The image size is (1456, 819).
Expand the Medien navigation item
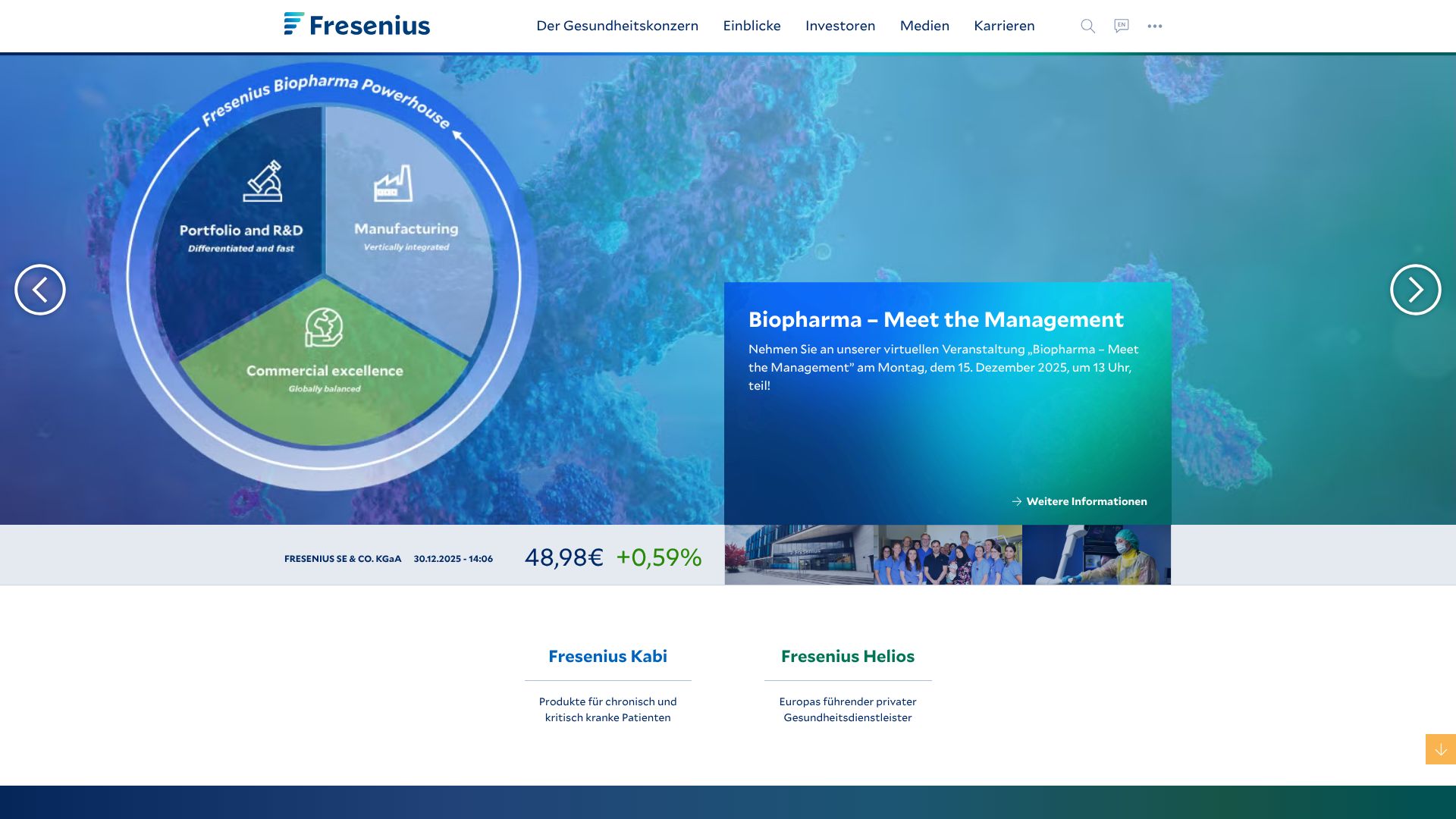click(x=924, y=26)
